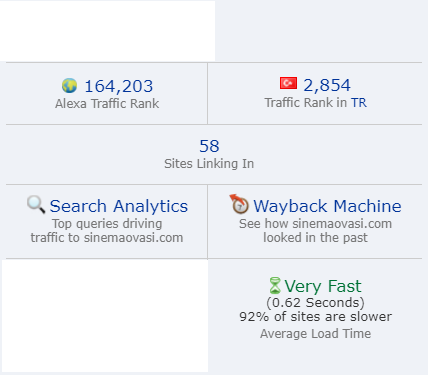Click the Alexa Traffic Rank caption
Screen dimensions: 430x375
[x=107, y=104]
